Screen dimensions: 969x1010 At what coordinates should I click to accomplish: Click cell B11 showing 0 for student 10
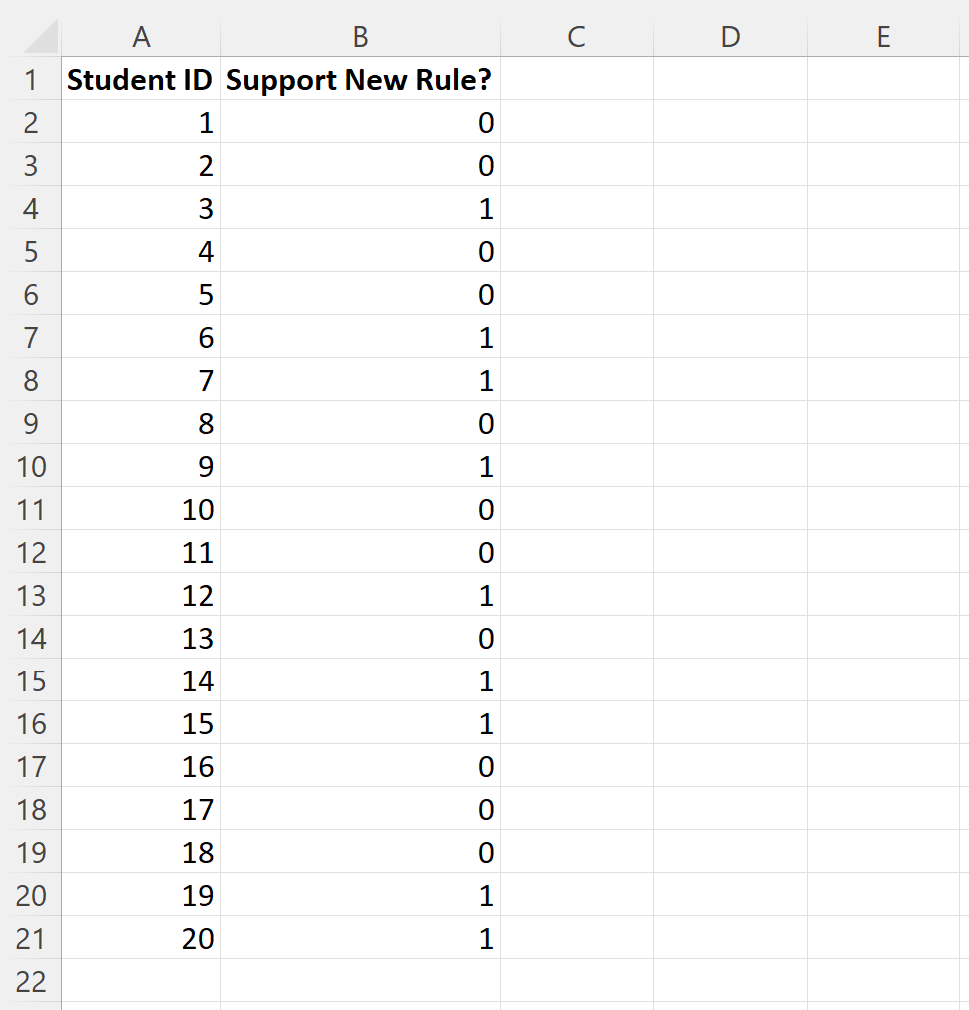359,509
